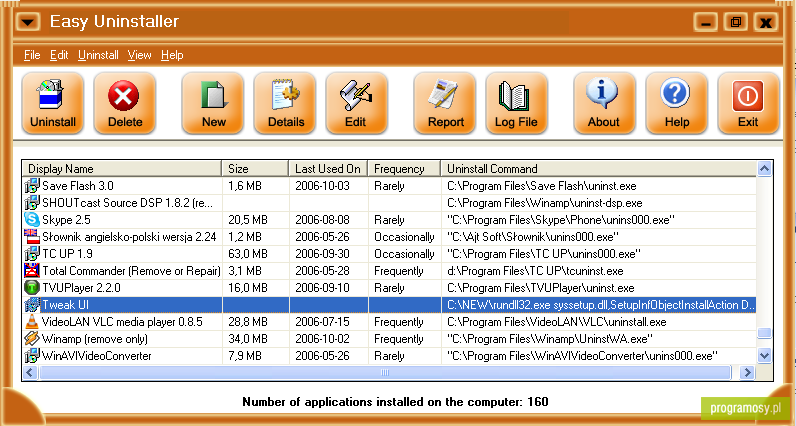Select the Skype 2.5 entry

coord(67,220)
